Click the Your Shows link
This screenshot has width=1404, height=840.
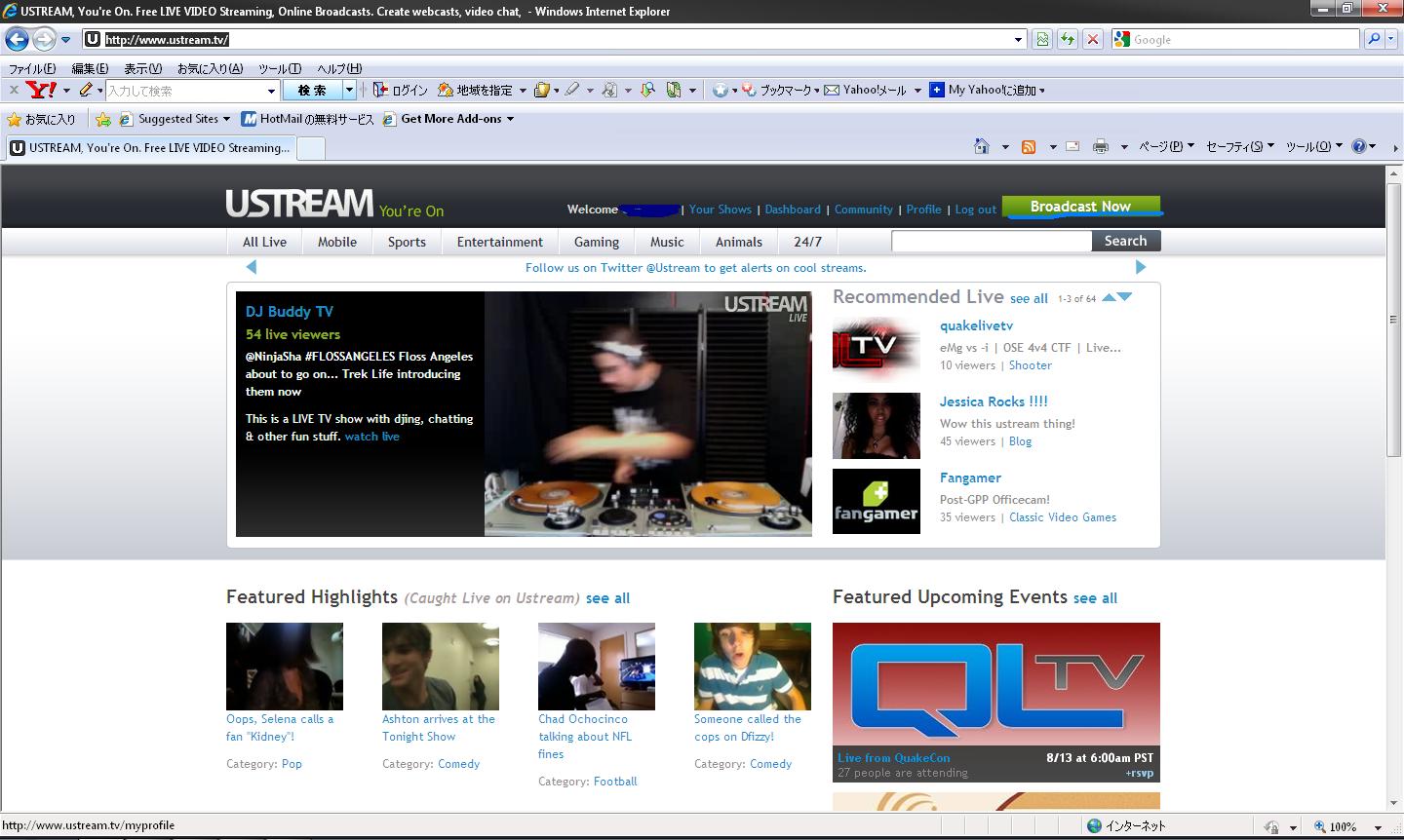click(x=721, y=210)
